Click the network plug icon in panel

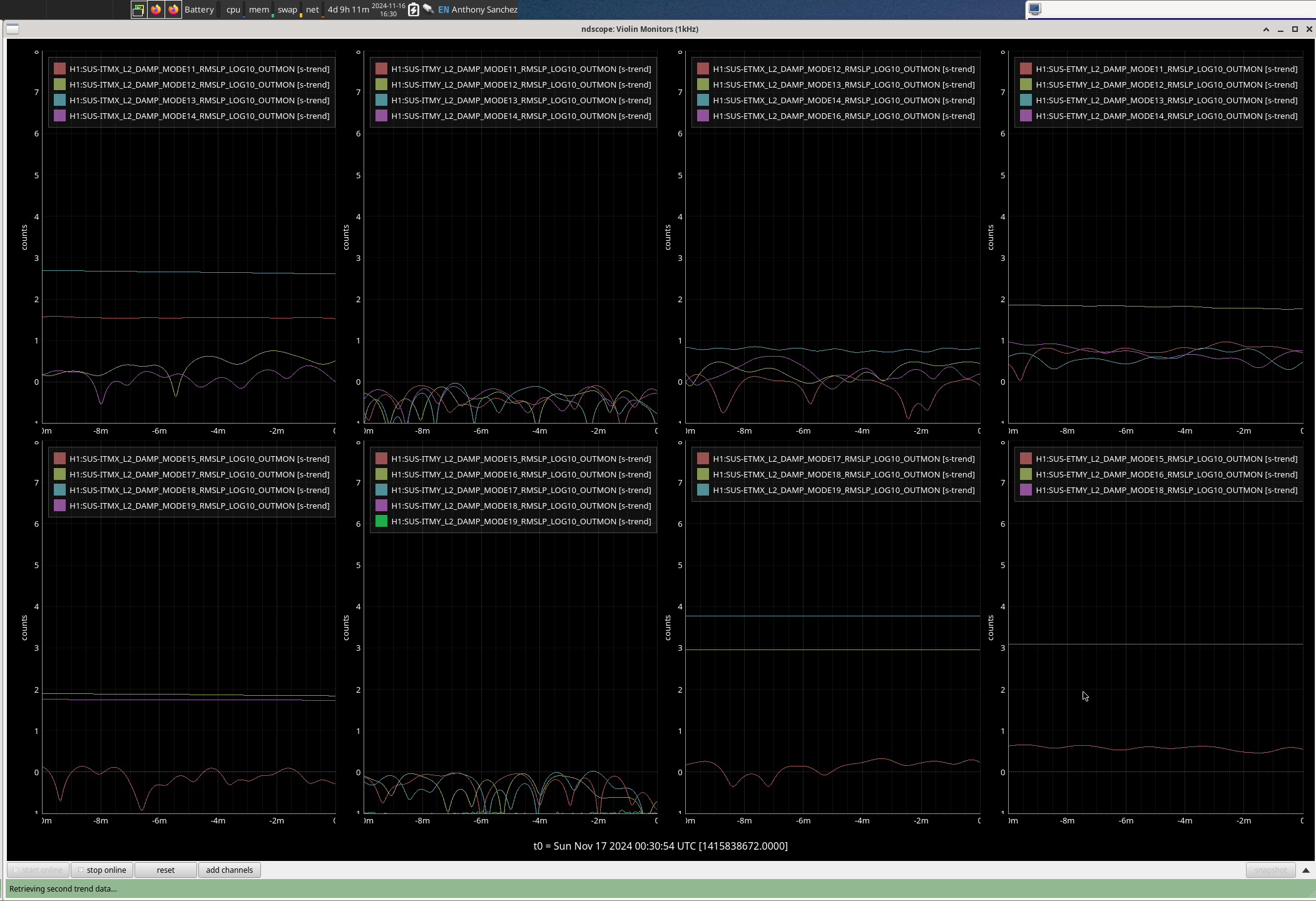point(429,9)
